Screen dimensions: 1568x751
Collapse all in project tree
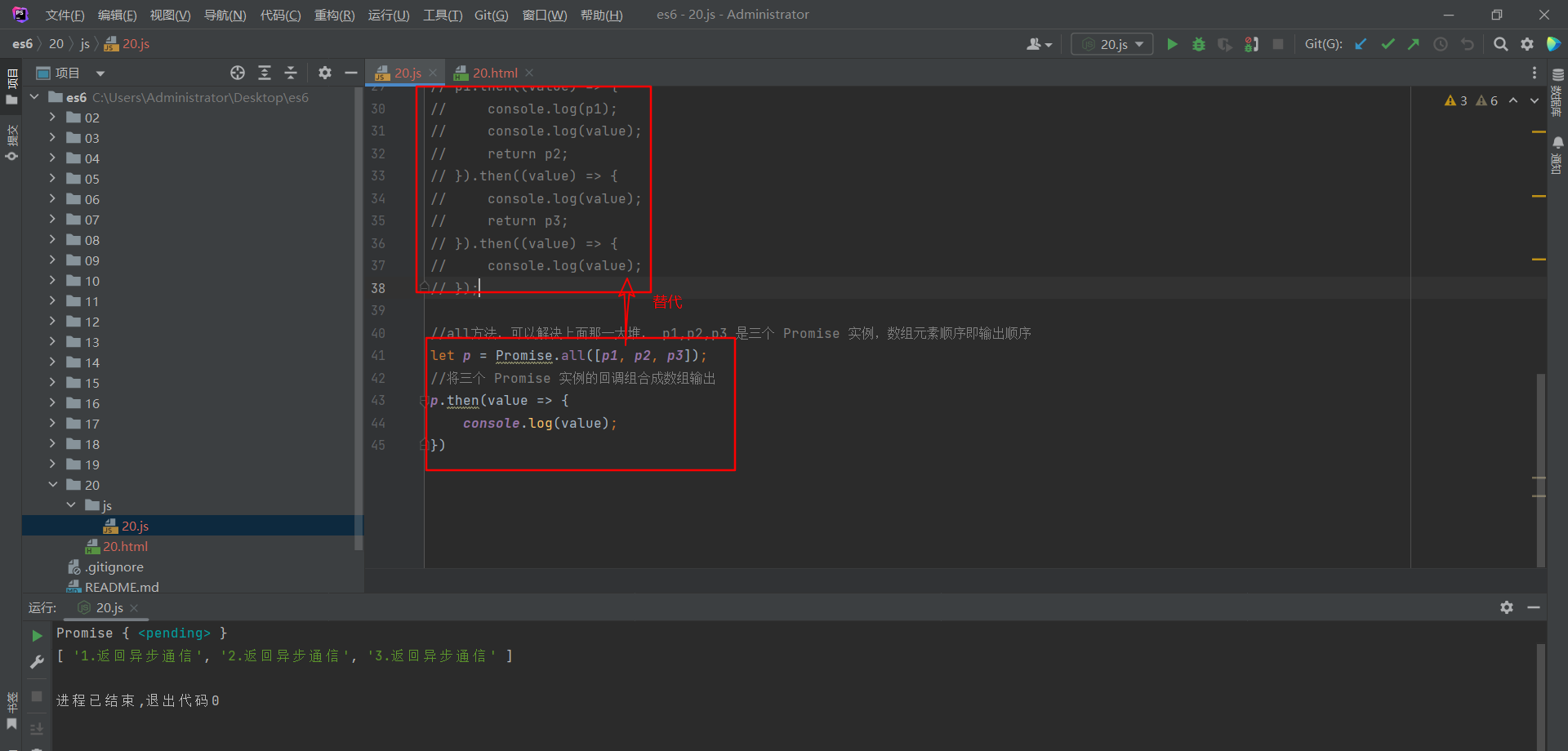(291, 73)
